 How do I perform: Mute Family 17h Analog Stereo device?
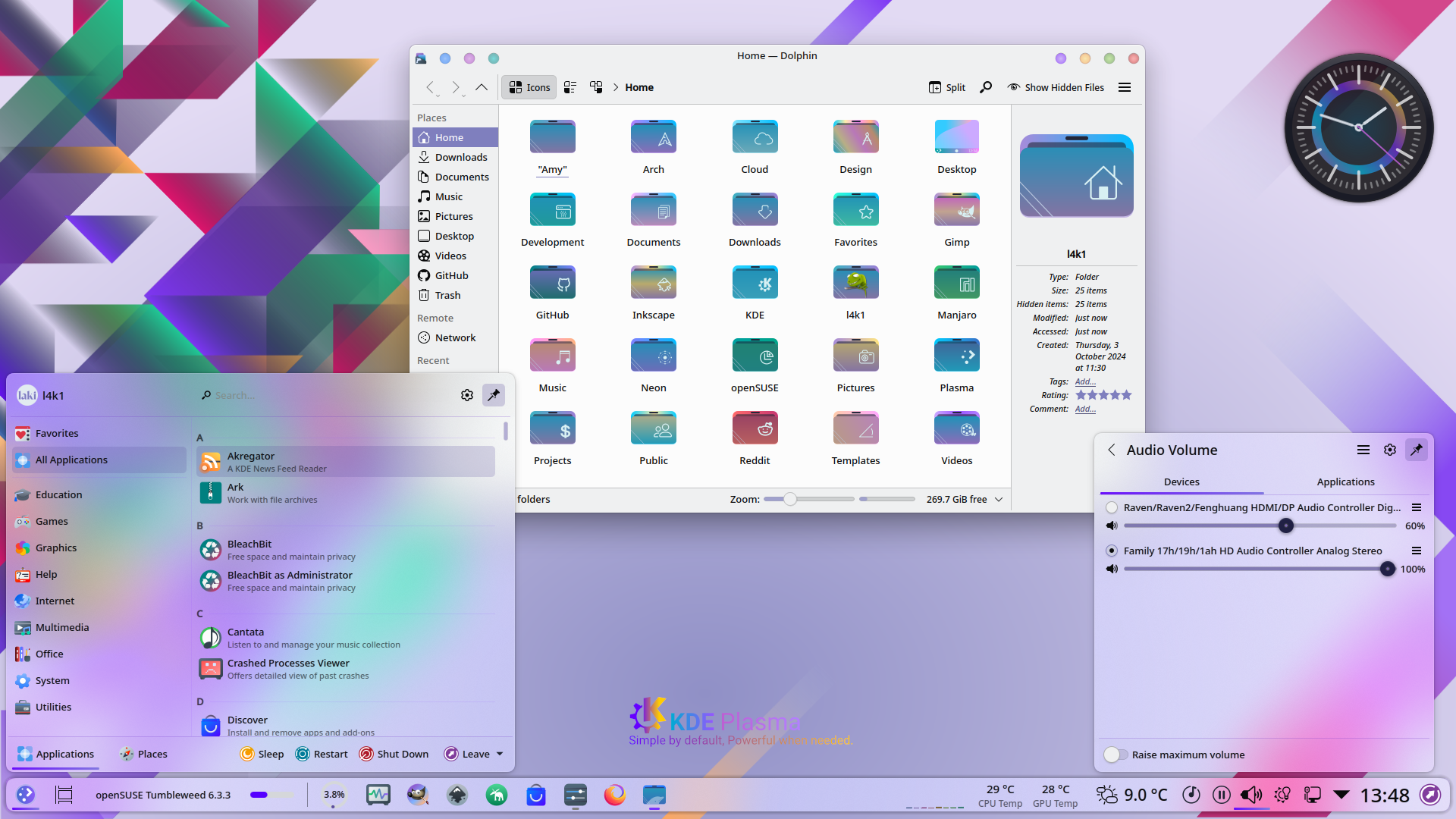tap(1112, 569)
